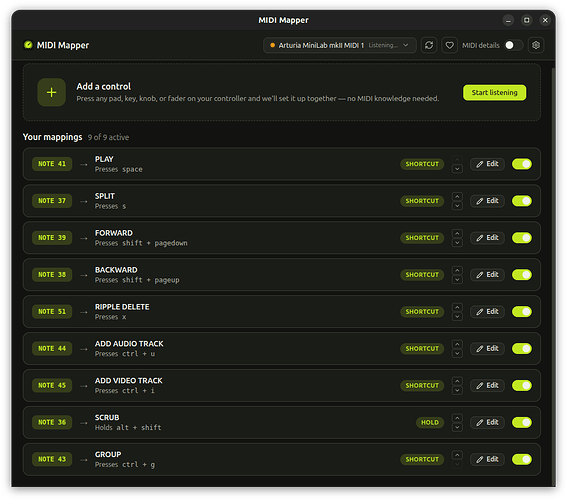This screenshot has width=566, height=500.
Task: Click the heart icon in header
Action: click(x=449, y=45)
